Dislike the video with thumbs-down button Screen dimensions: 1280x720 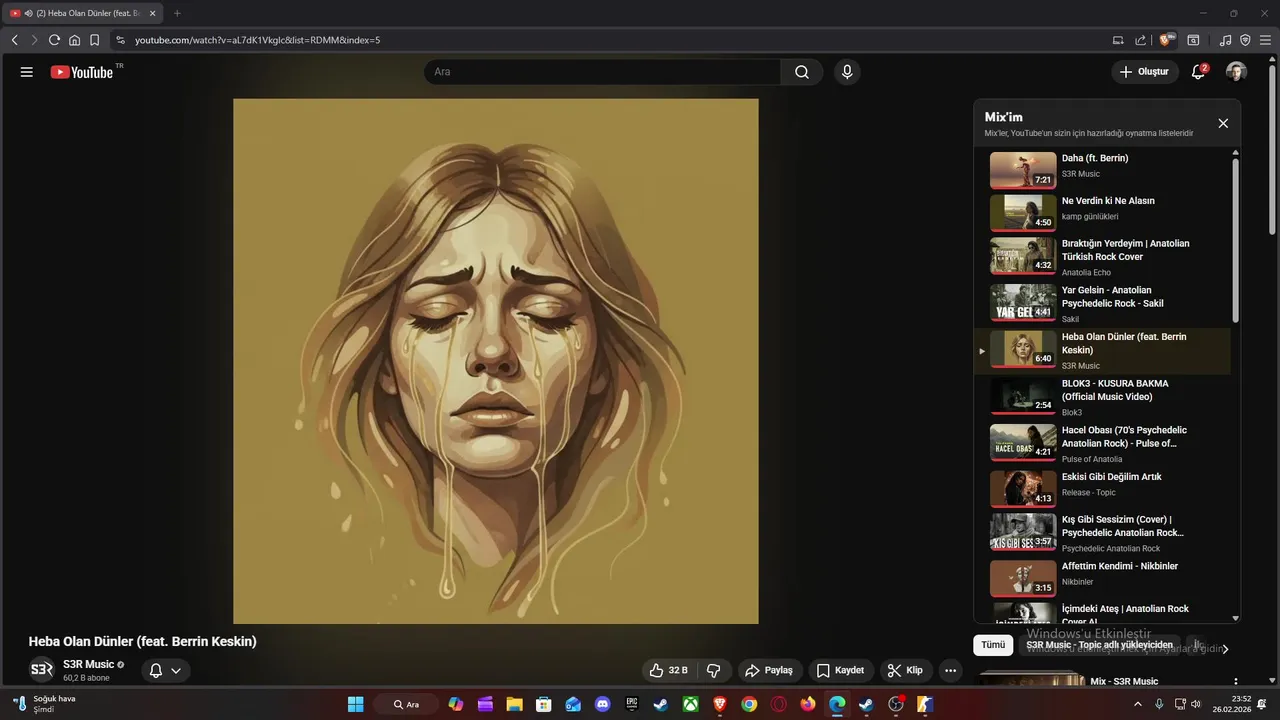(x=714, y=670)
